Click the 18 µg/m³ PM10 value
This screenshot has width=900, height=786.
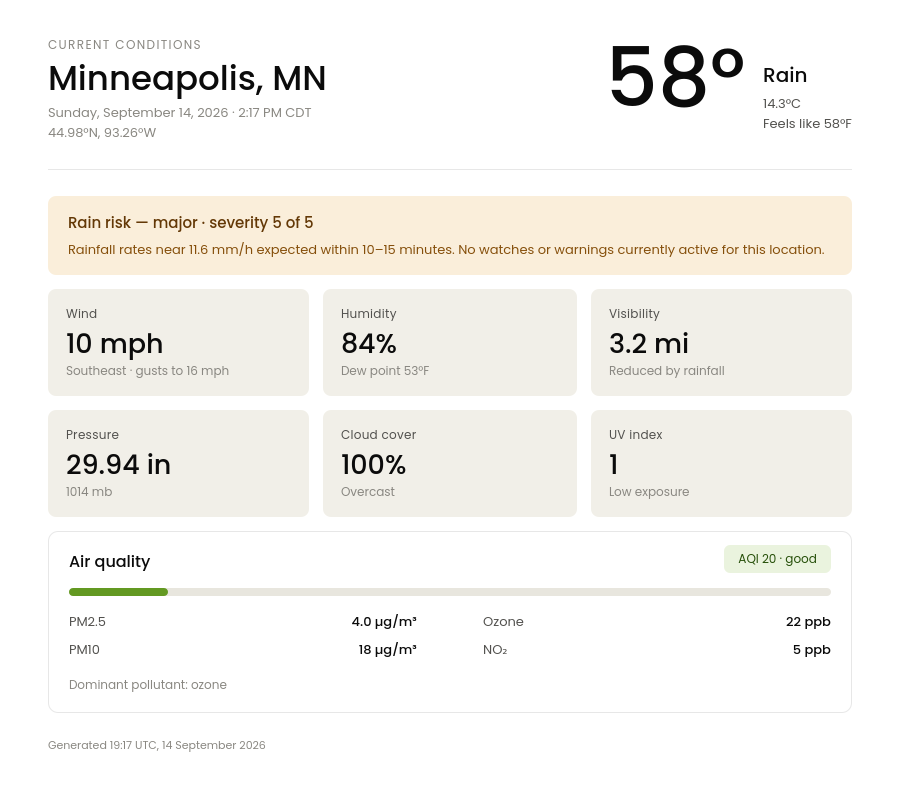[387, 650]
